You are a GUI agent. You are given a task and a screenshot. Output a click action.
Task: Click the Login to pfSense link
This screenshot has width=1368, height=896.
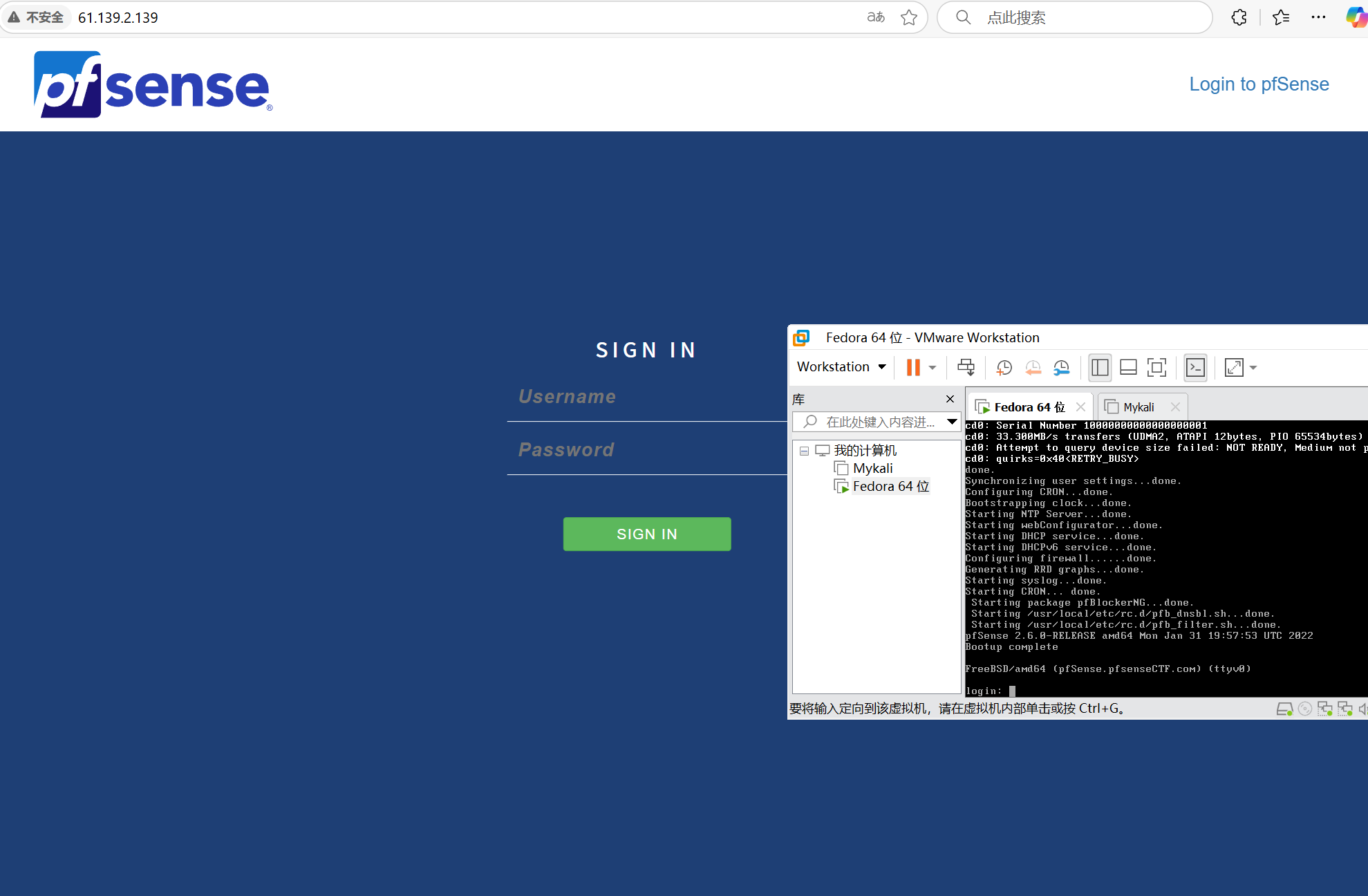1259,84
